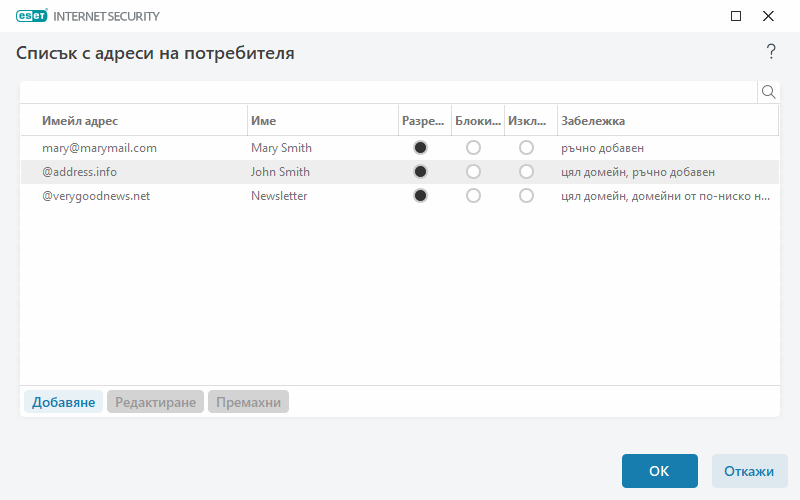Set mary@marymail.com to Blocked
The image size is (800, 500).
coord(474,148)
